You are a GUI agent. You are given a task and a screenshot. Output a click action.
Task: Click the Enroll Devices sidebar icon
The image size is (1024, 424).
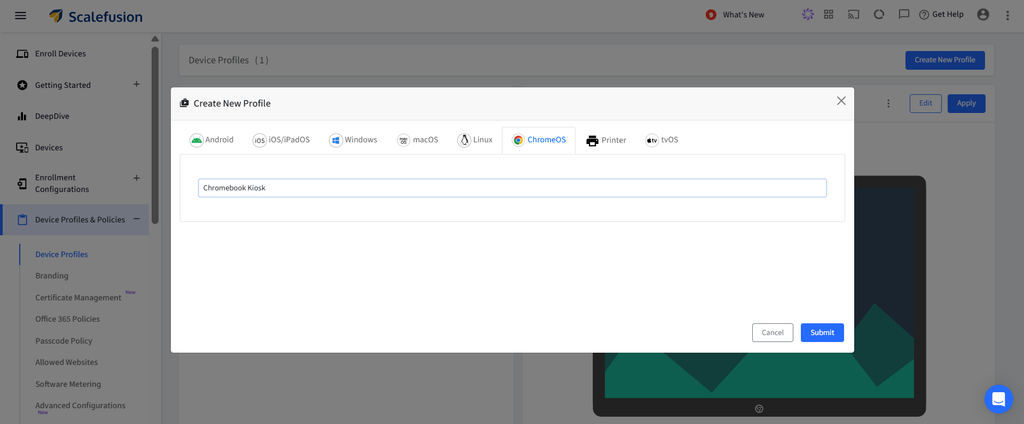(22, 54)
